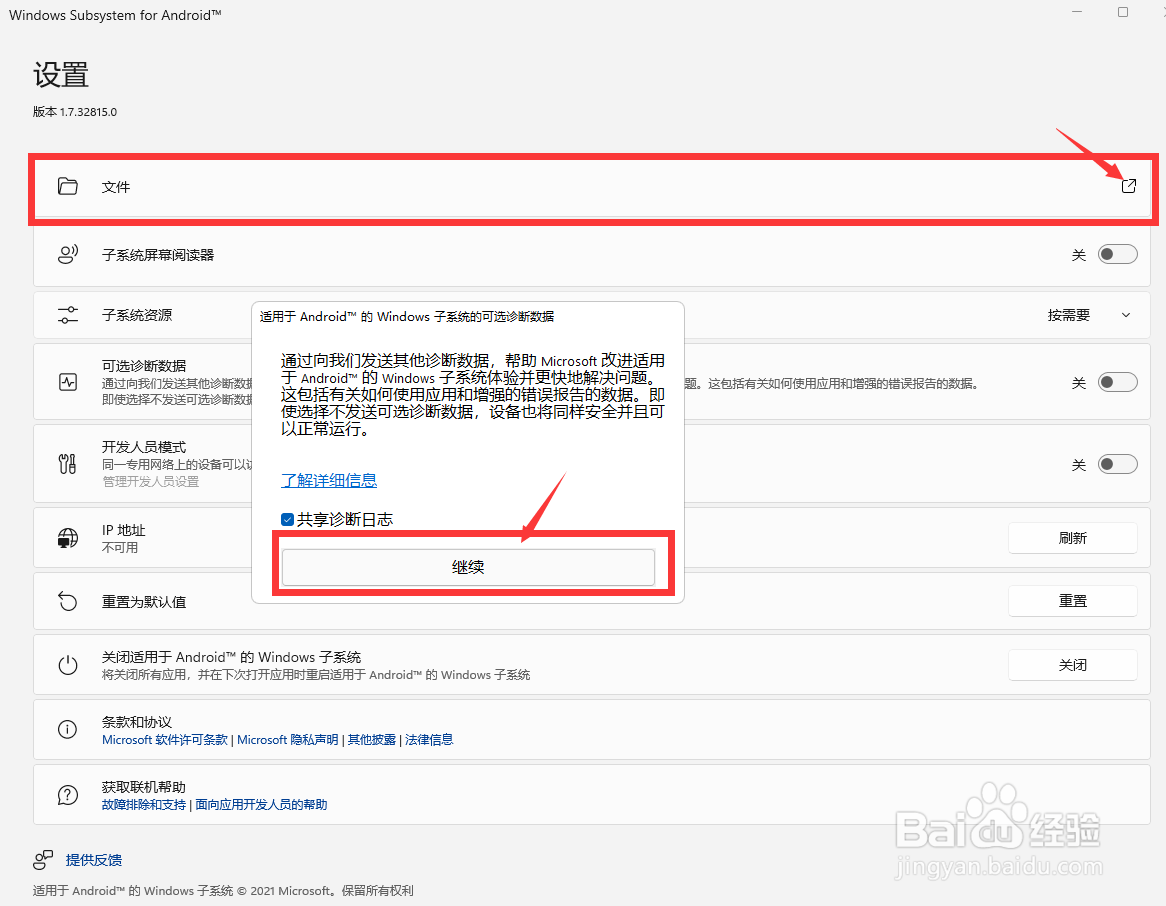Click the globe icon beside IP 地址
1166x906 pixels.
pyautogui.click(x=67, y=537)
